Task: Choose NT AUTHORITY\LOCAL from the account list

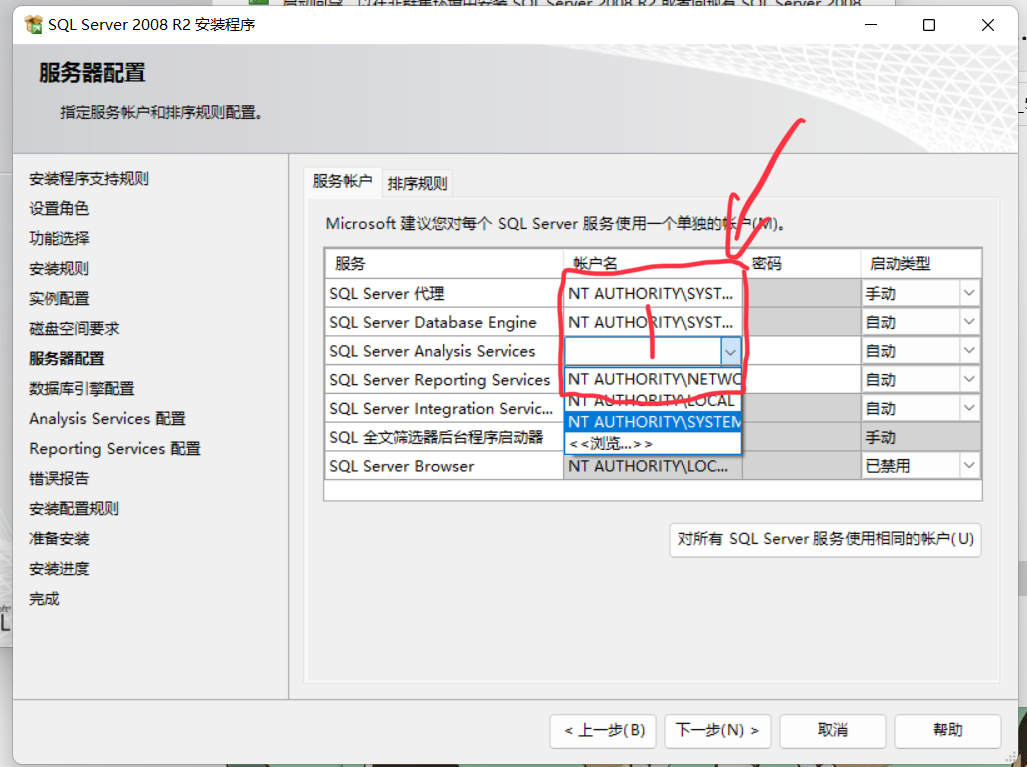Action: (x=653, y=401)
